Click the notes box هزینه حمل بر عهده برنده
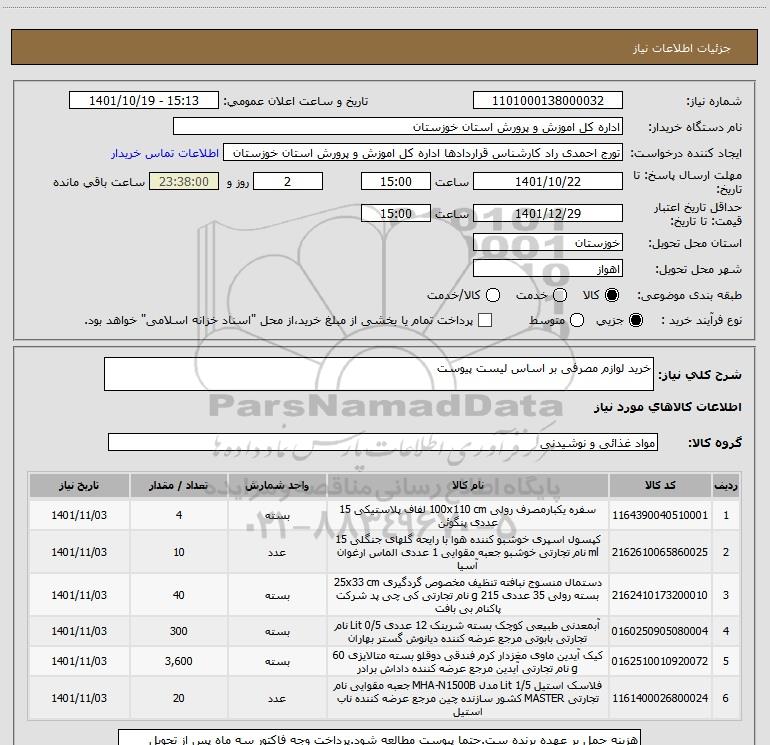Viewport: 770px width, 745px height. [380, 738]
